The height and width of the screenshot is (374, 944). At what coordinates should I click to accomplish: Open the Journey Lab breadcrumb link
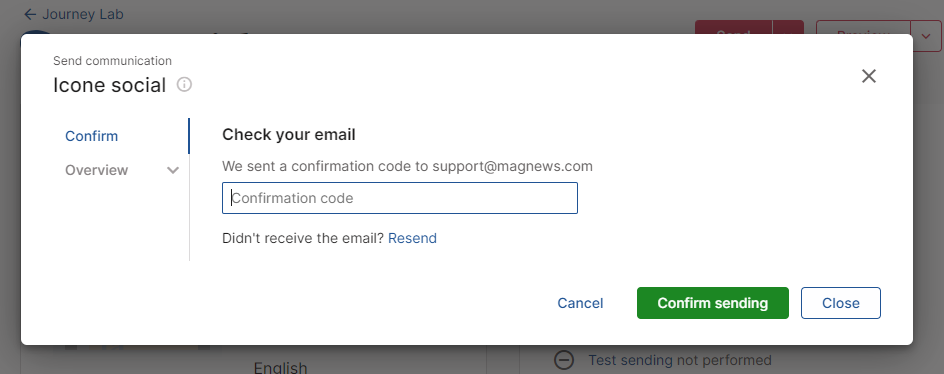click(82, 14)
